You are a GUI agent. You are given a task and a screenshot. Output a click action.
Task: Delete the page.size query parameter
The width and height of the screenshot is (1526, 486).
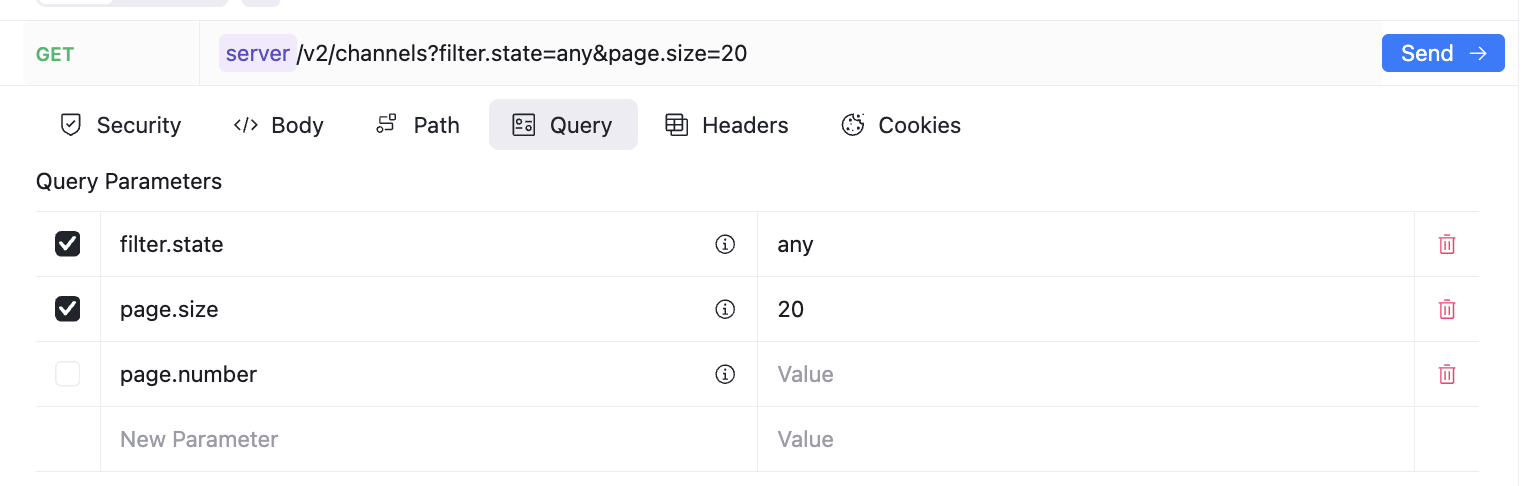1446,309
